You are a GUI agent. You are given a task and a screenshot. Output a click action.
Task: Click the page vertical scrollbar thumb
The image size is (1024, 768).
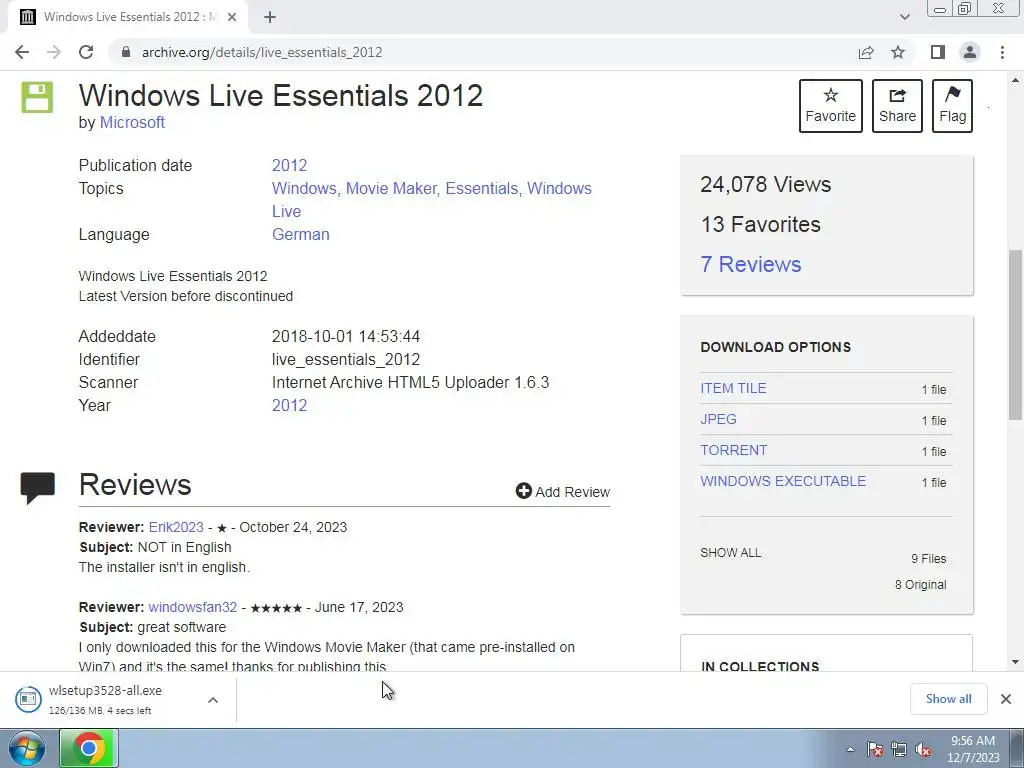[1015, 334]
